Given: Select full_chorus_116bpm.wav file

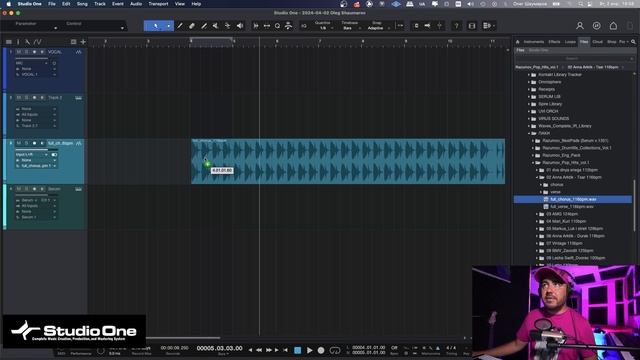Looking at the screenshot, I should point(573,200).
